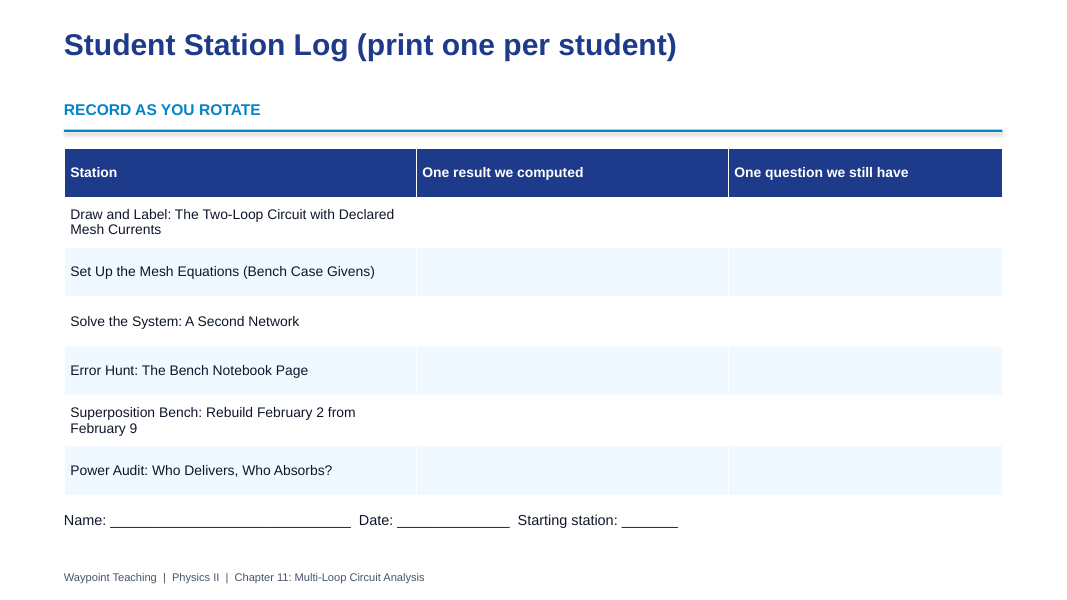Select 'Solve the System: A Second Network' cell
The width and height of the screenshot is (1067, 600).
coord(240,322)
